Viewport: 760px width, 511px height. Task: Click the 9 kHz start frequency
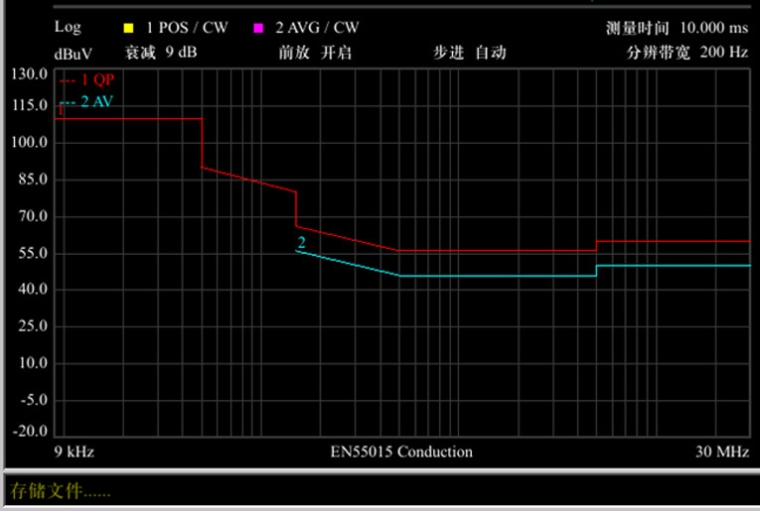pos(73,452)
